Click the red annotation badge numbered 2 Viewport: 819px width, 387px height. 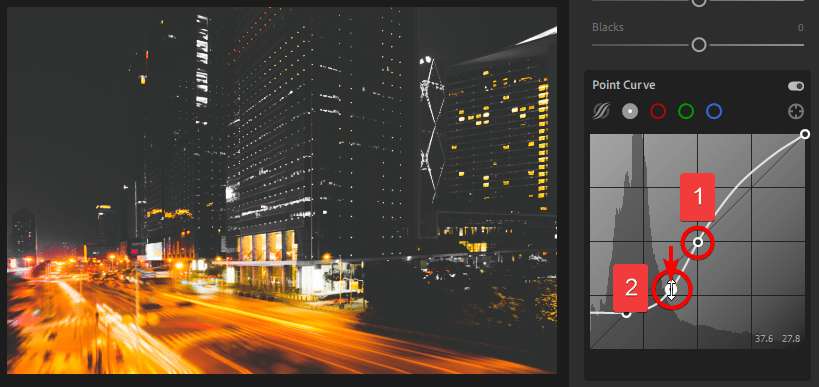coord(630,288)
